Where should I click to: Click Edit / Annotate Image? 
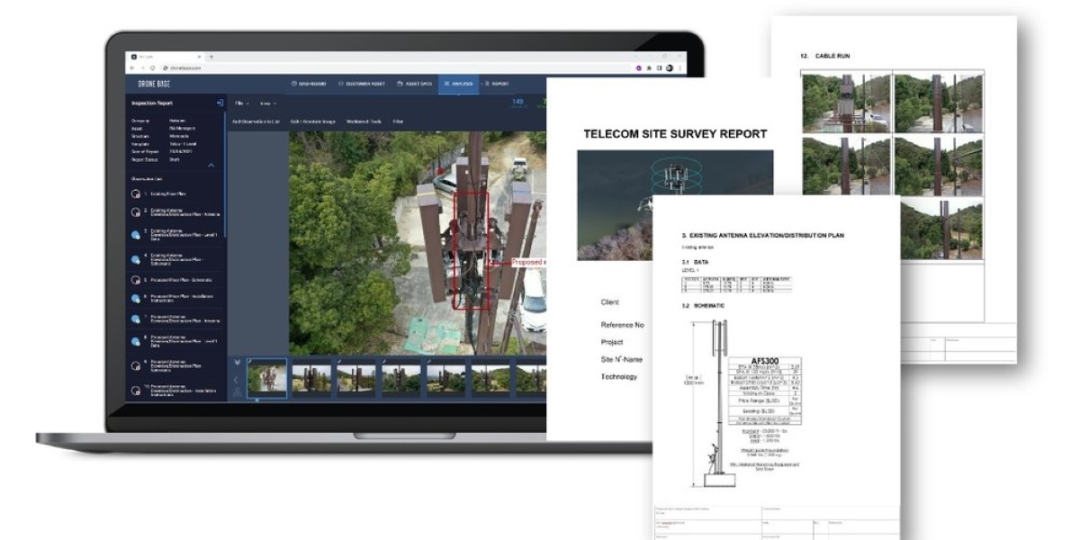(x=313, y=122)
